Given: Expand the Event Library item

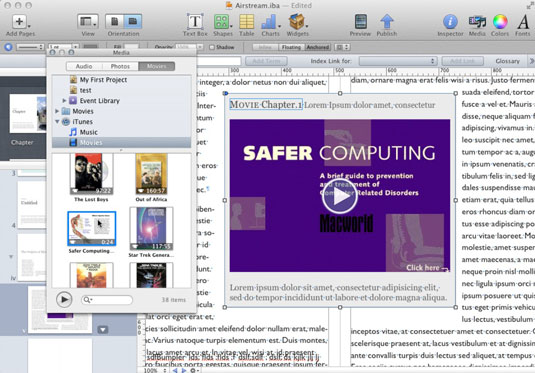Looking at the screenshot, I should (x=64, y=100).
